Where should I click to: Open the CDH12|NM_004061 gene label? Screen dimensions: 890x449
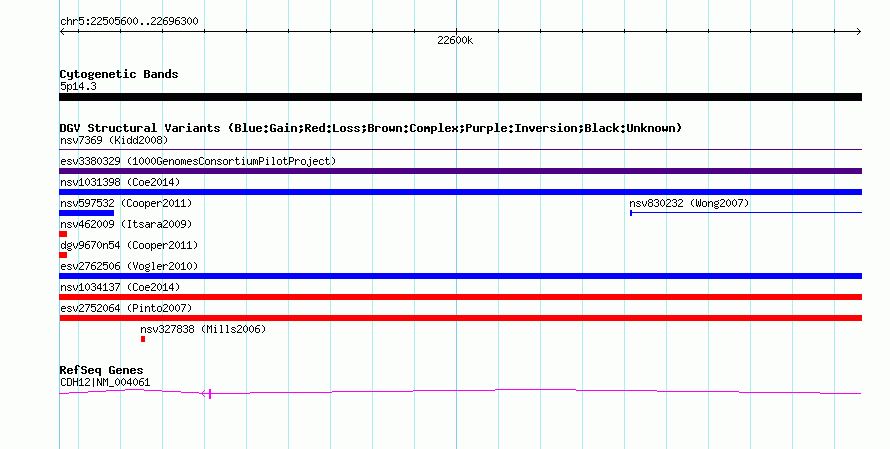[105, 383]
